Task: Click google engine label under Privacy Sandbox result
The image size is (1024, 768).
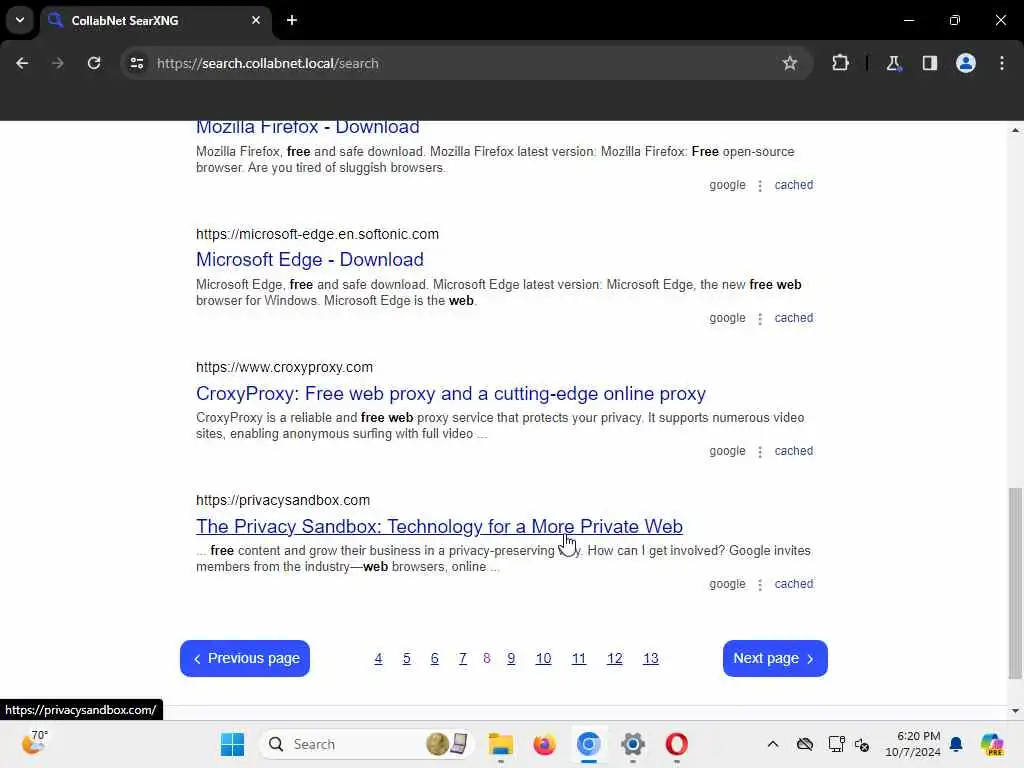Action: click(x=727, y=584)
